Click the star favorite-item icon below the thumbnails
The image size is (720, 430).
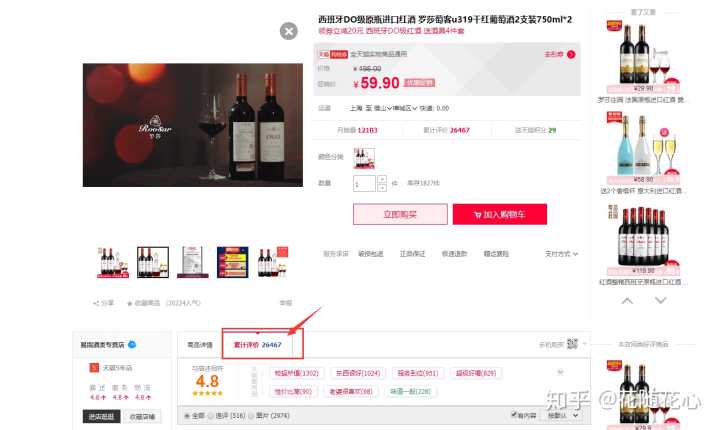(129, 303)
